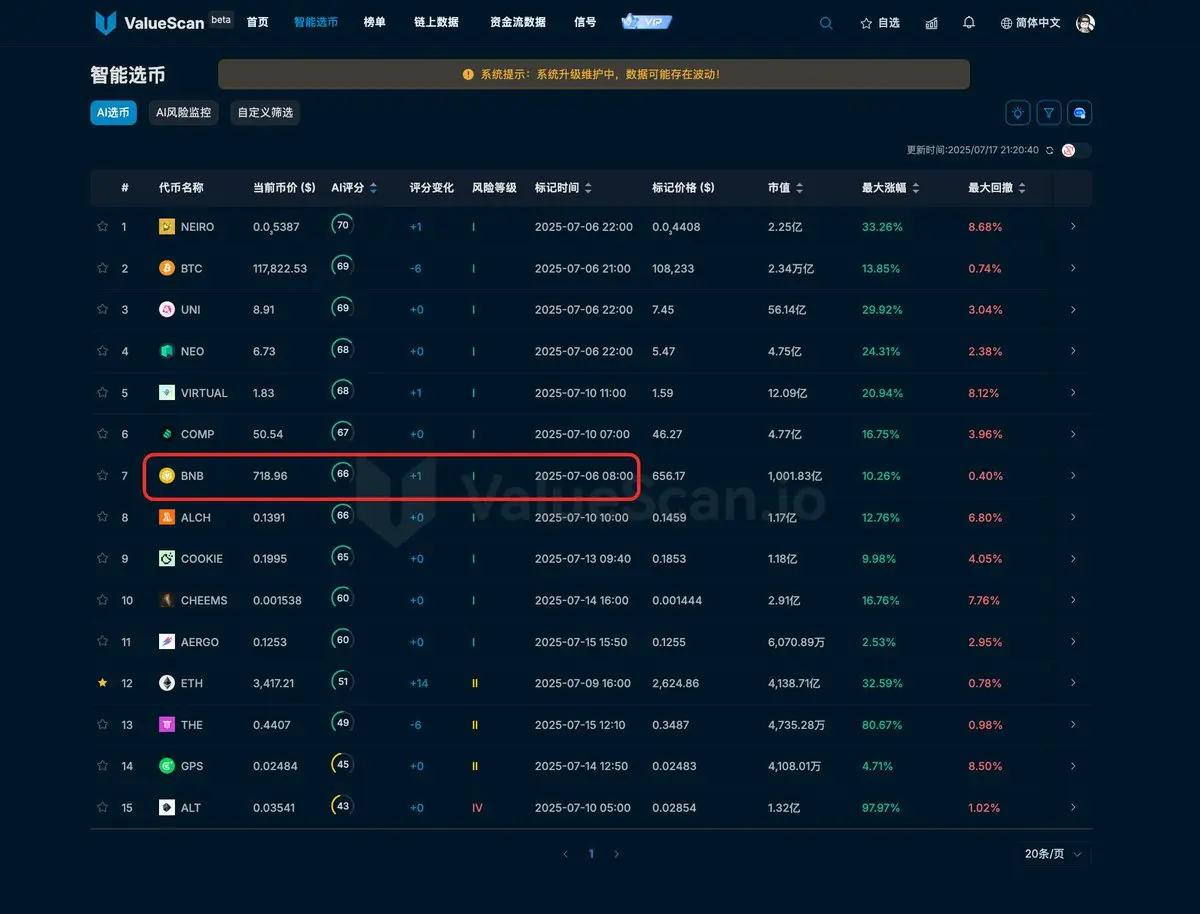Open 自选 watchlist link
Viewport: 1200px width, 914px height.
pyautogui.click(x=880, y=23)
